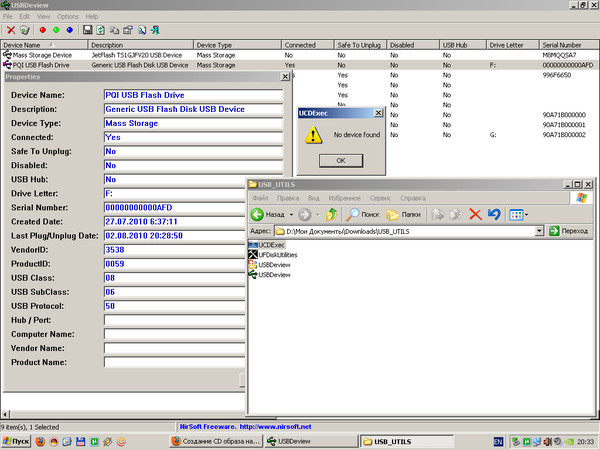This screenshot has width=600, height=450.
Task: Switch to USBDeview taskbar button
Action: (311, 441)
